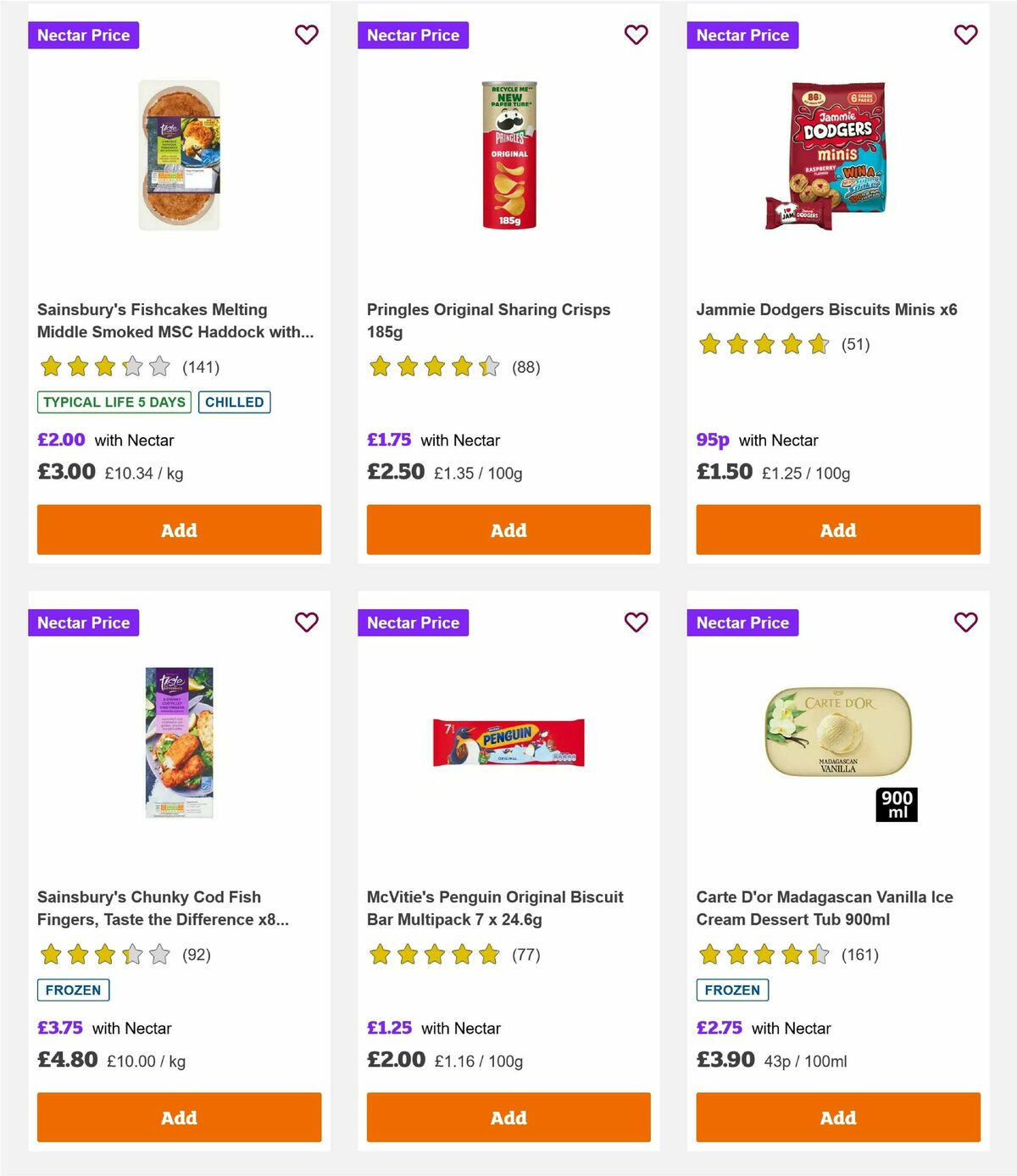Select the CHILLED tag on the fishcakes

(234, 402)
